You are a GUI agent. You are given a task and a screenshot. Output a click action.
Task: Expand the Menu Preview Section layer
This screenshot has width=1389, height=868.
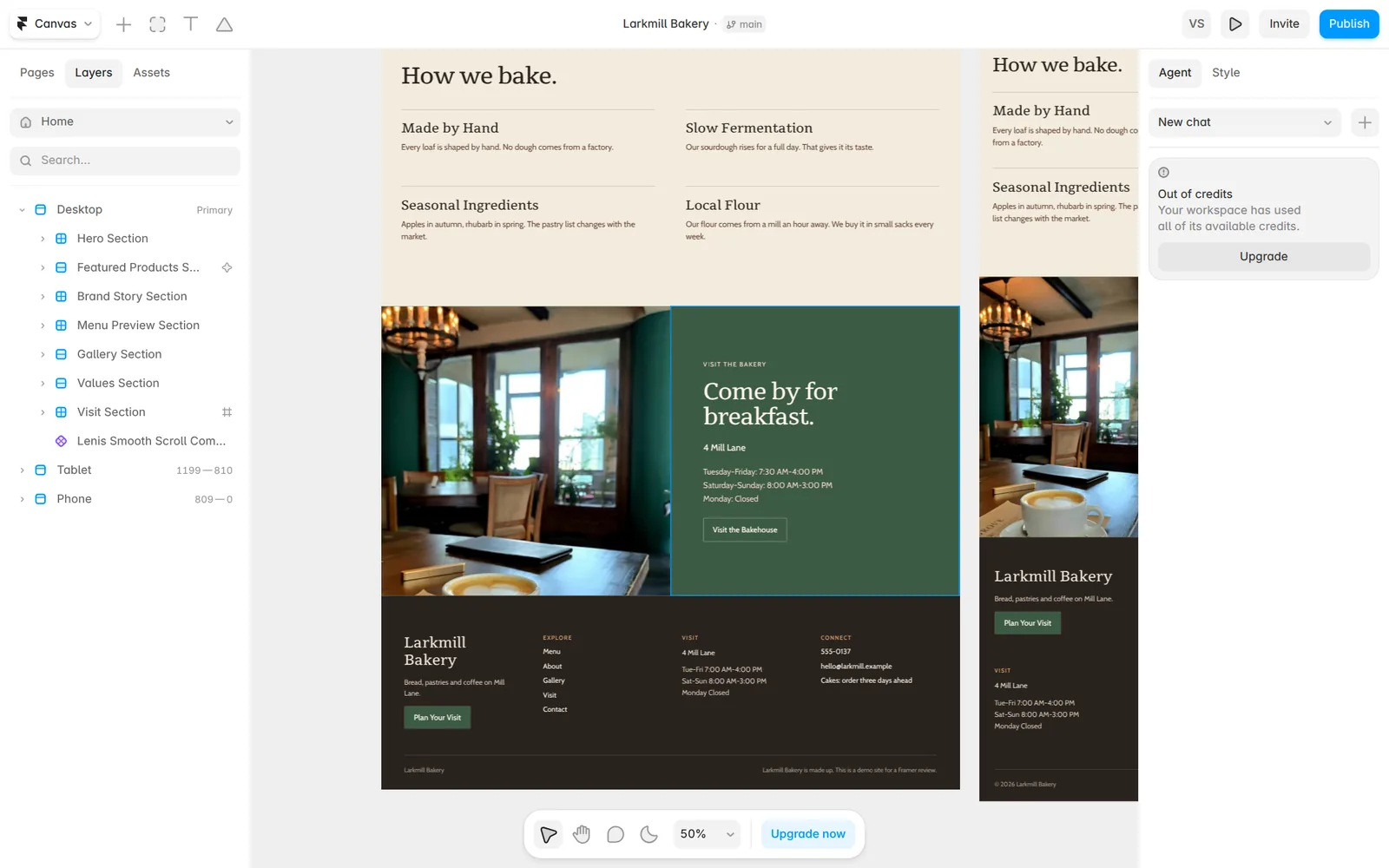[43, 325]
